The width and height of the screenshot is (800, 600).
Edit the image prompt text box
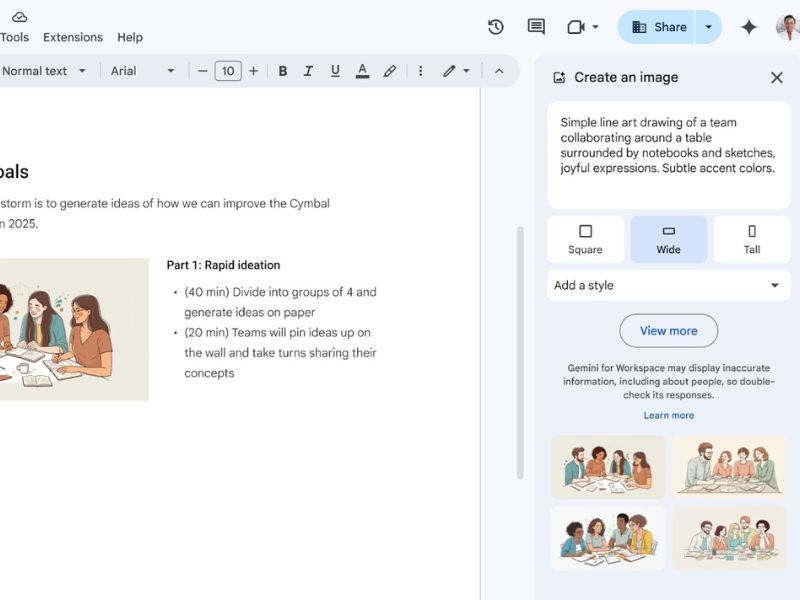669,155
